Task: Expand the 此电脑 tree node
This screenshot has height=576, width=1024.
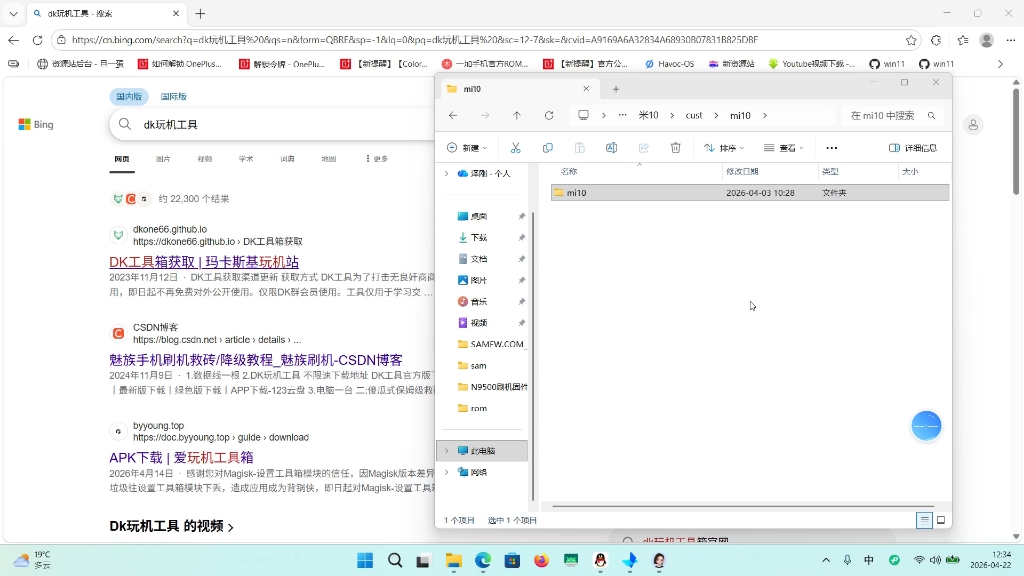Action: 447,451
